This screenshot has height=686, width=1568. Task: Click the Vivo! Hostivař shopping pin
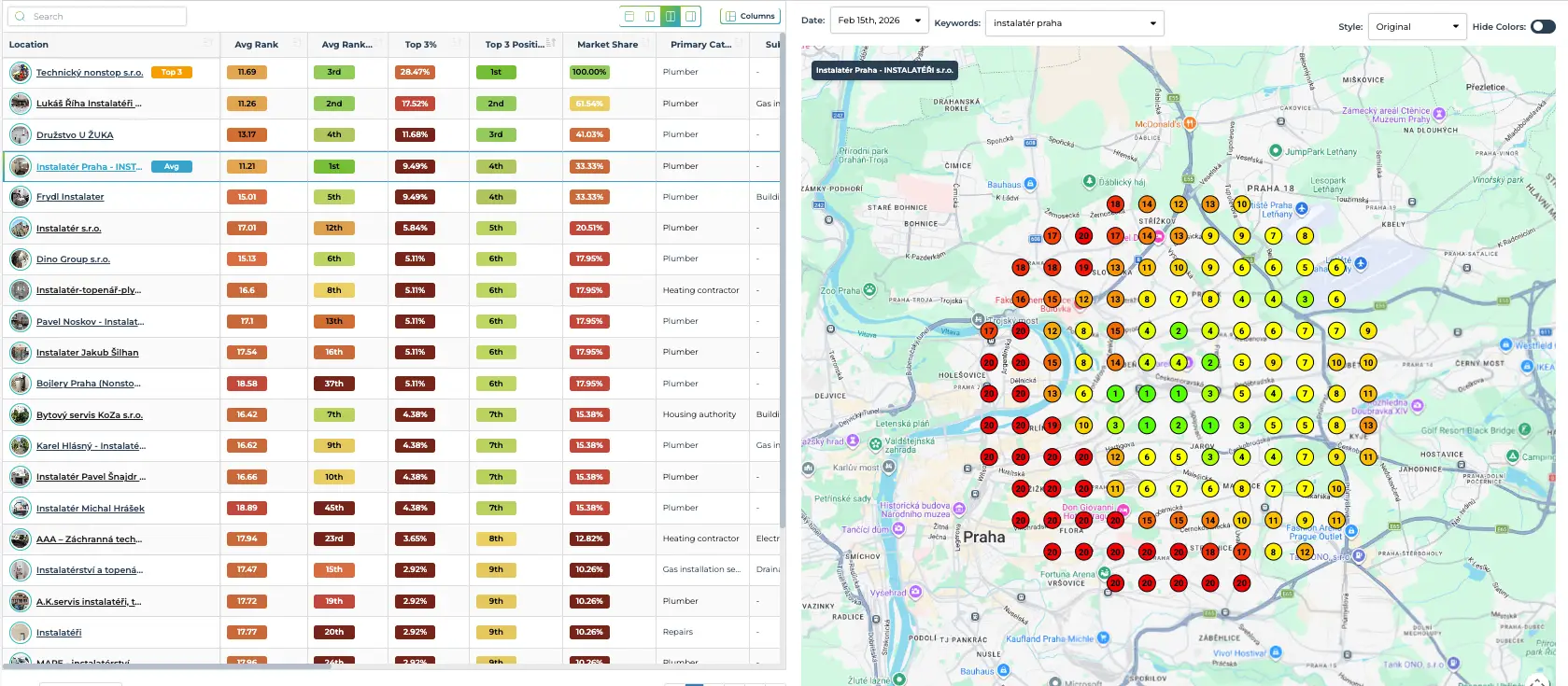tap(1276, 652)
